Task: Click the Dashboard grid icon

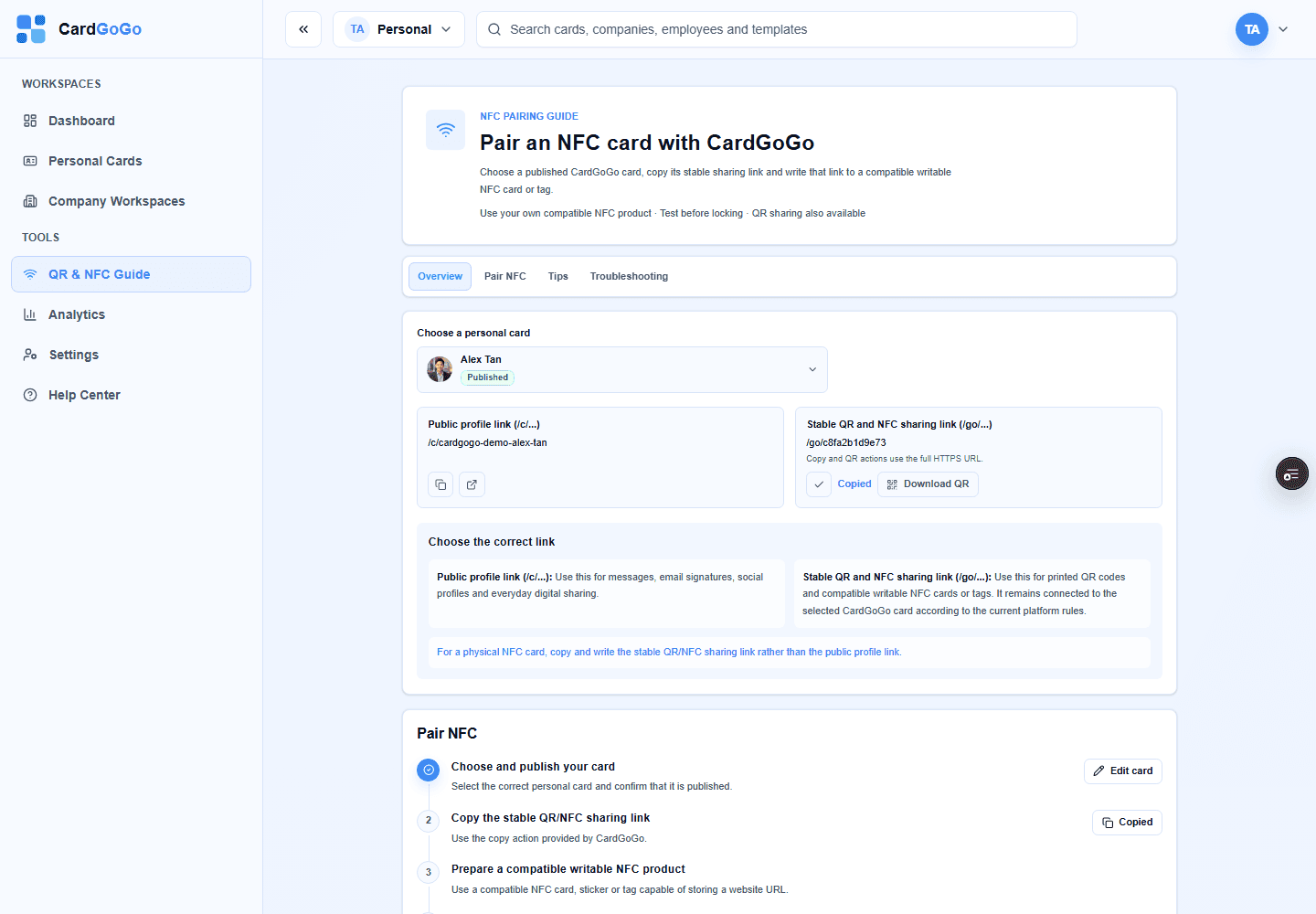Action: click(x=30, y=121)
